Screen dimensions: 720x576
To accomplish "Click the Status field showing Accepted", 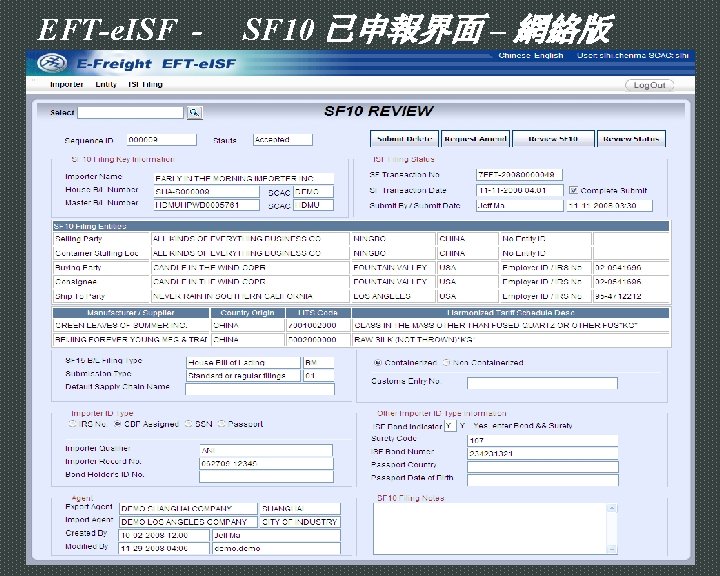I will click(283, 140).
